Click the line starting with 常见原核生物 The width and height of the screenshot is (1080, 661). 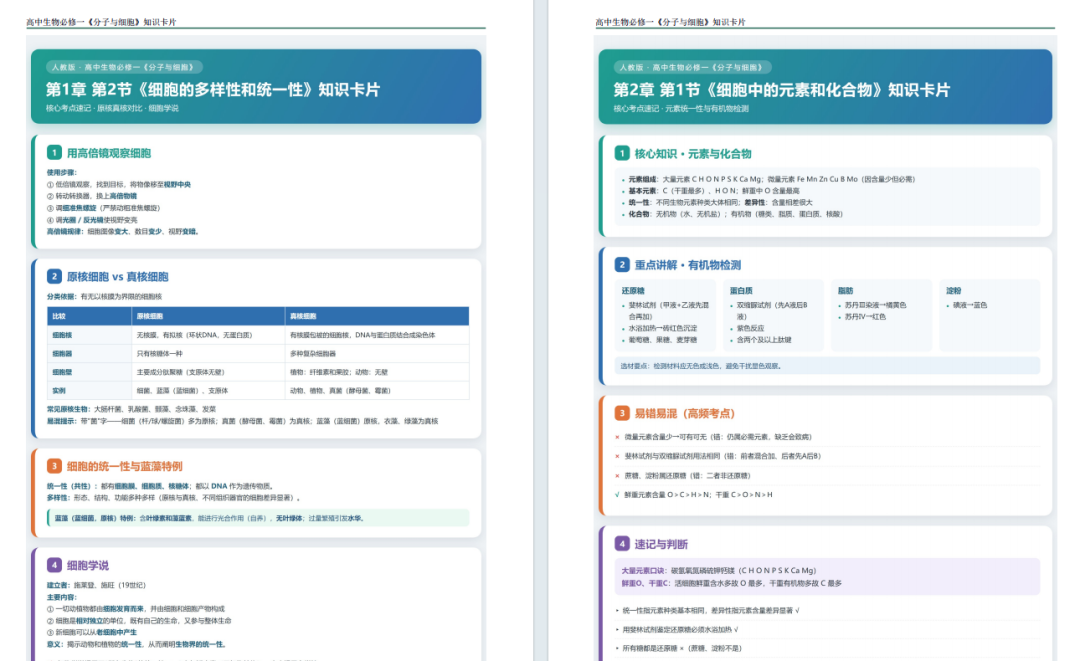click(x=131, y=409)
